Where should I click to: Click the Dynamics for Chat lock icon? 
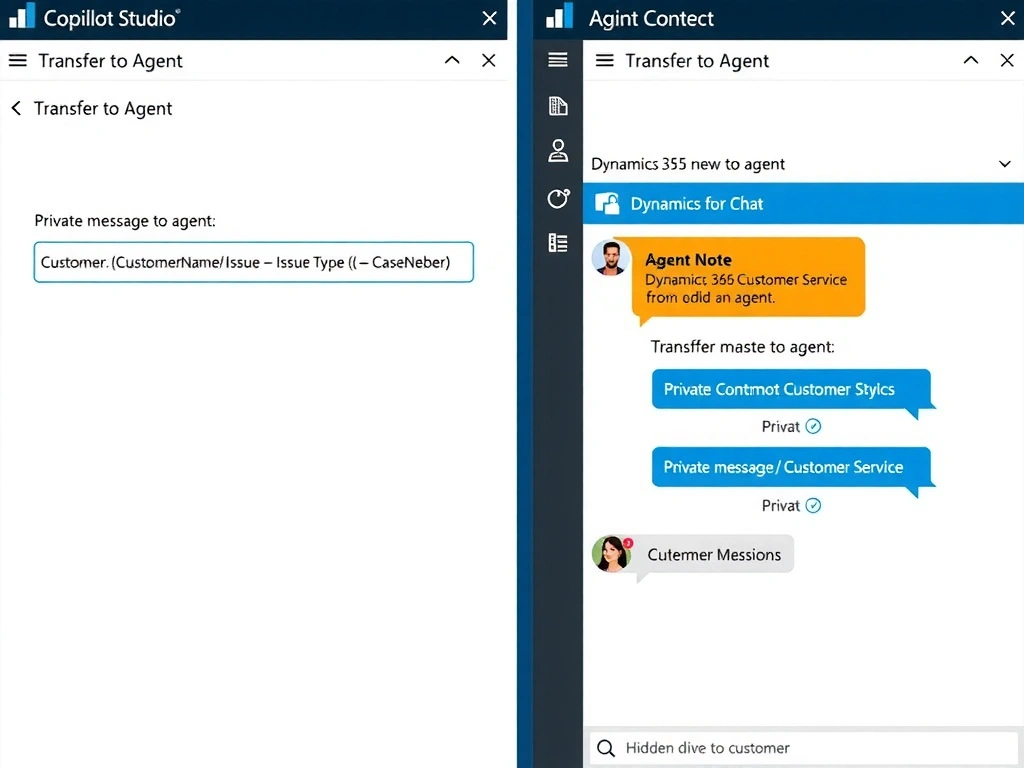607,204
